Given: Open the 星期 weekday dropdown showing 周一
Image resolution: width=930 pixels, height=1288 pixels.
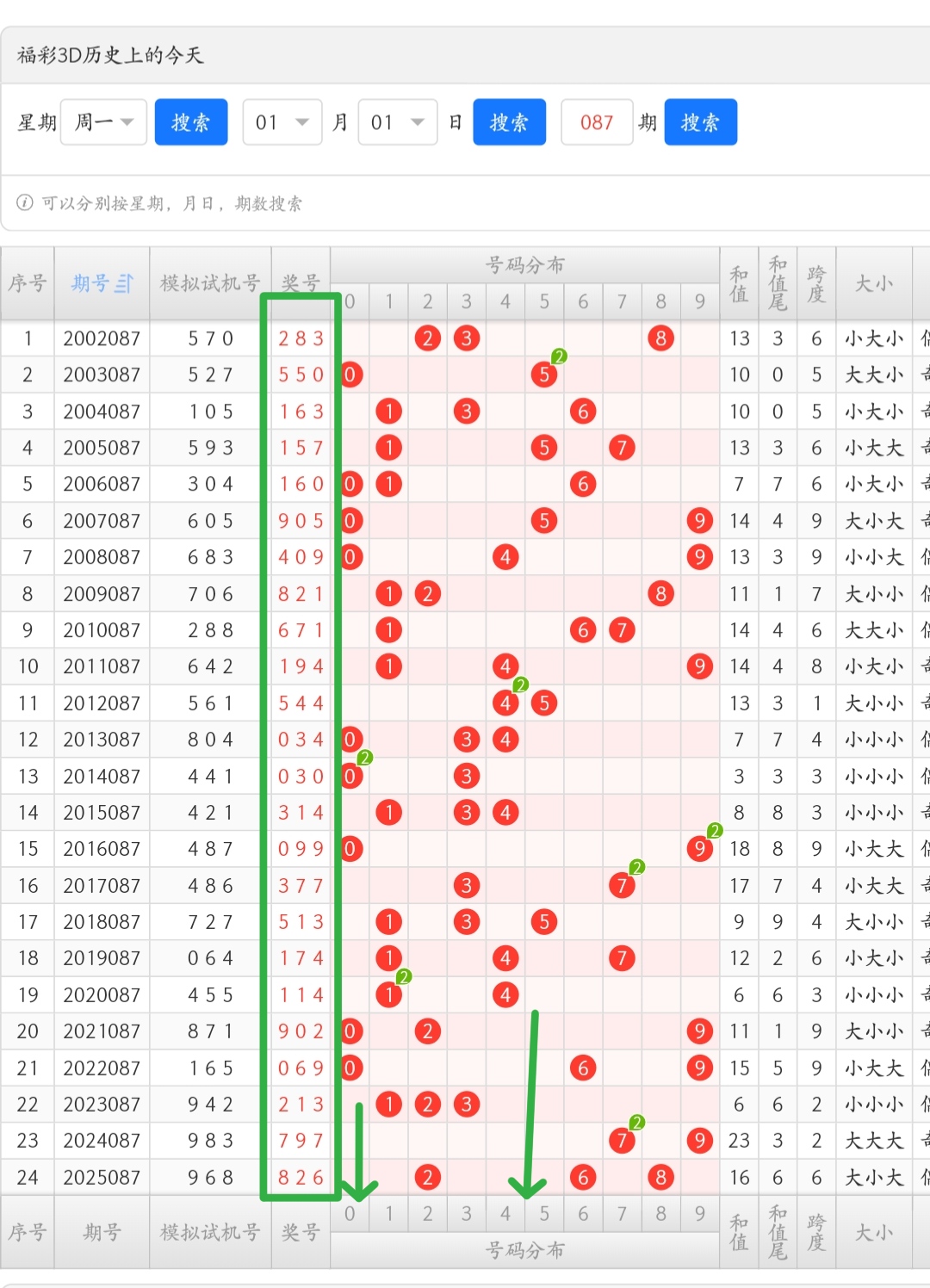Looking at the screenshot, I should click(103, 122).
